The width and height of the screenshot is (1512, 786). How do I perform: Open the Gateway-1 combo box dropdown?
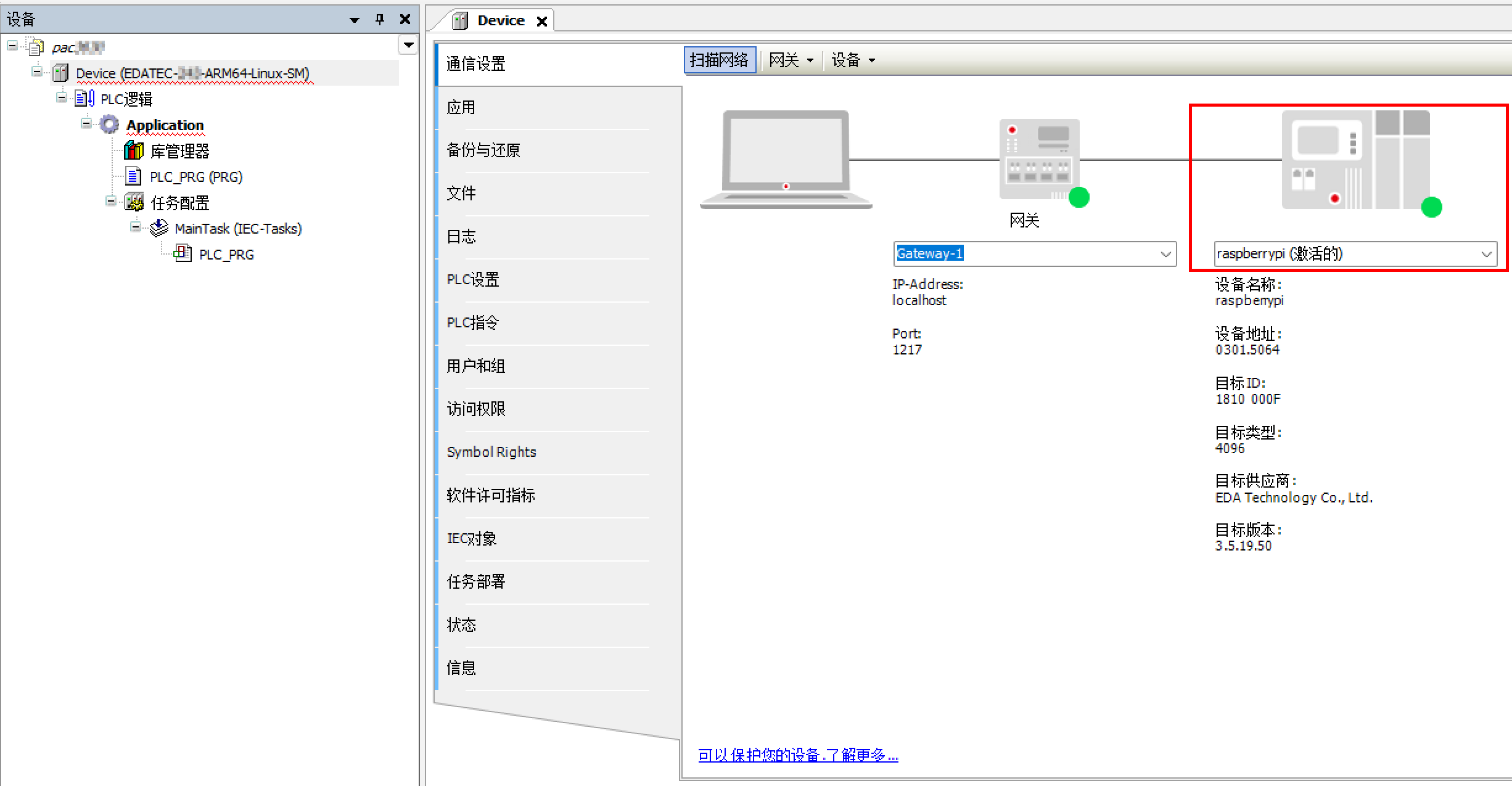point(1165,254)
